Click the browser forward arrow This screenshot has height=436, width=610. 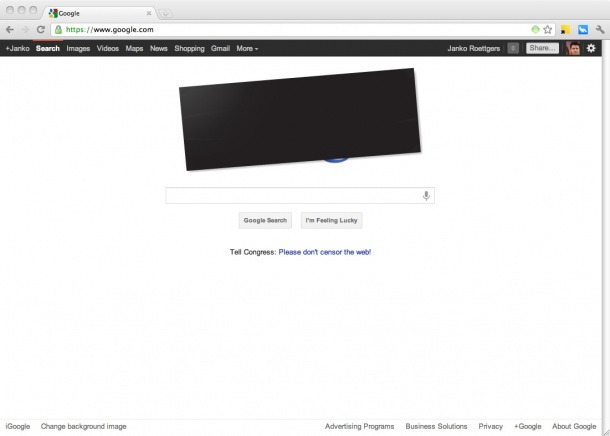tap(25, 30)
